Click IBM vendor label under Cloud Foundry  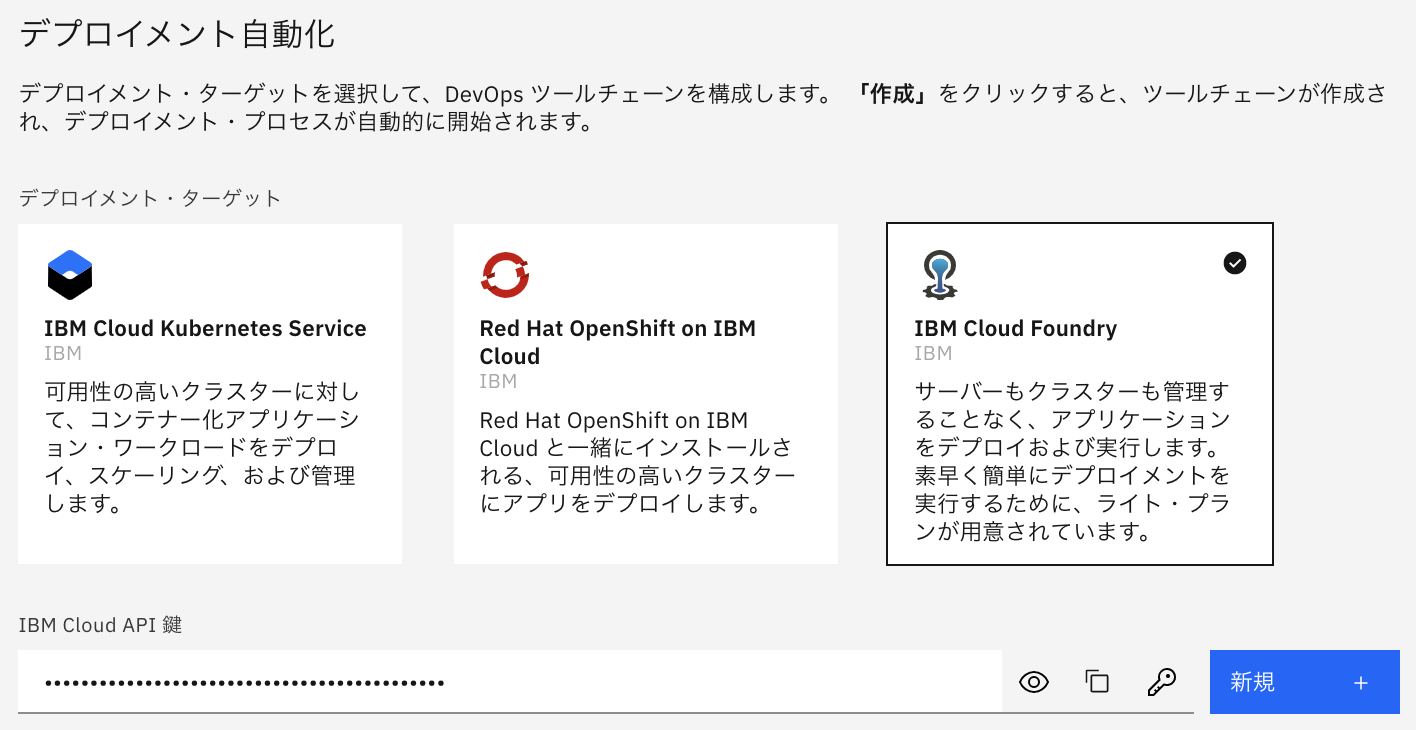(933, 353)
